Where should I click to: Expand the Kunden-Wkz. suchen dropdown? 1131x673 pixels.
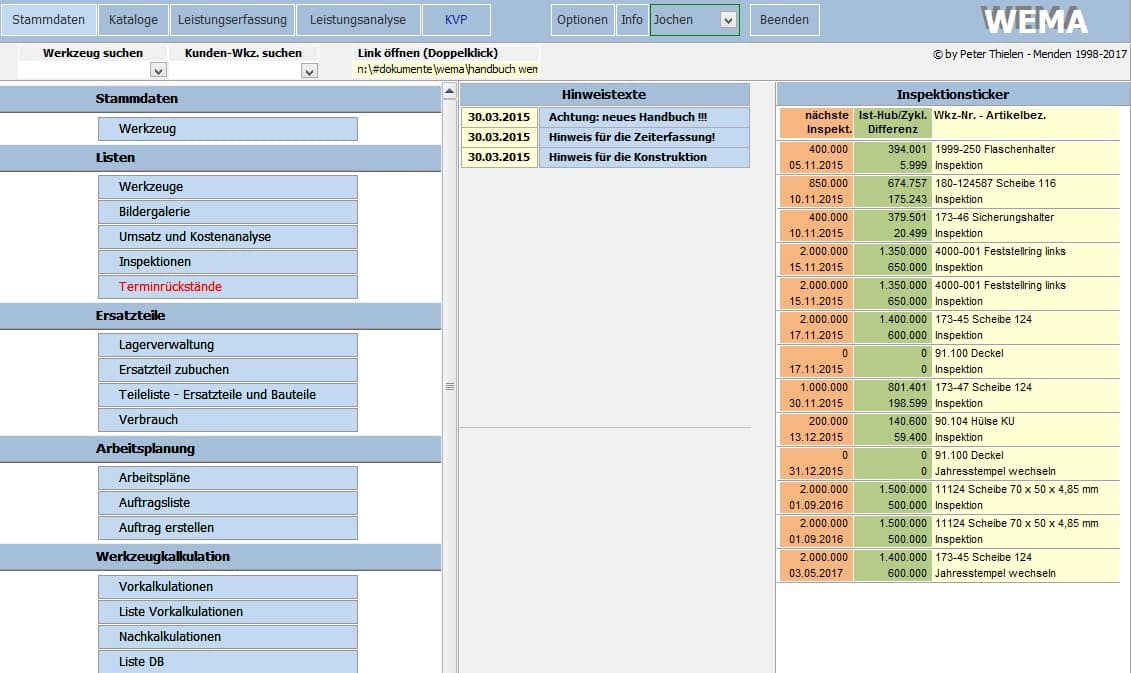(309, 71)
